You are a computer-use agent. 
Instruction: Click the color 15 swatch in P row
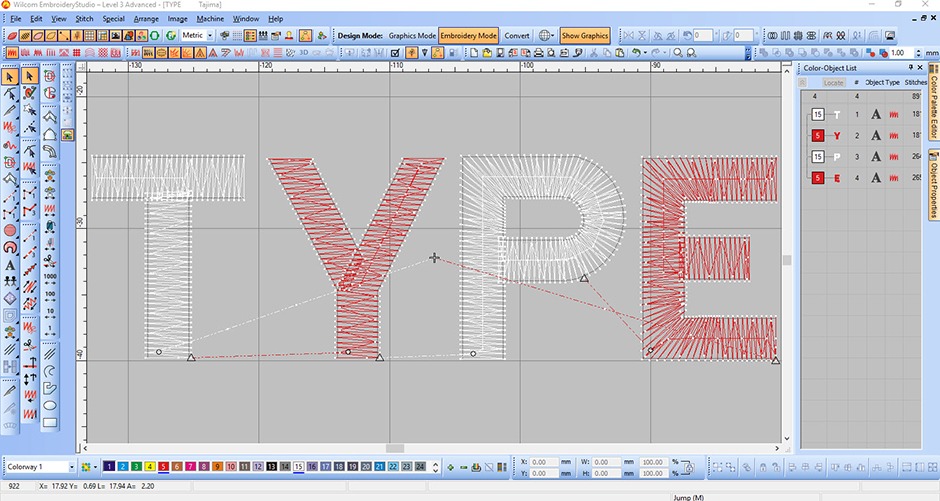pyautogui.click(x=818, y=156)
